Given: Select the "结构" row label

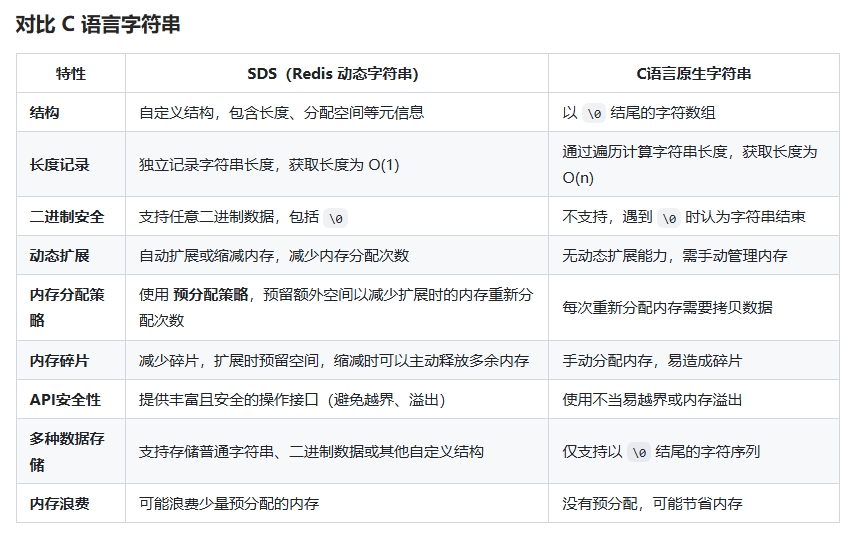Looking at the screenshot, I should [45, 113].
